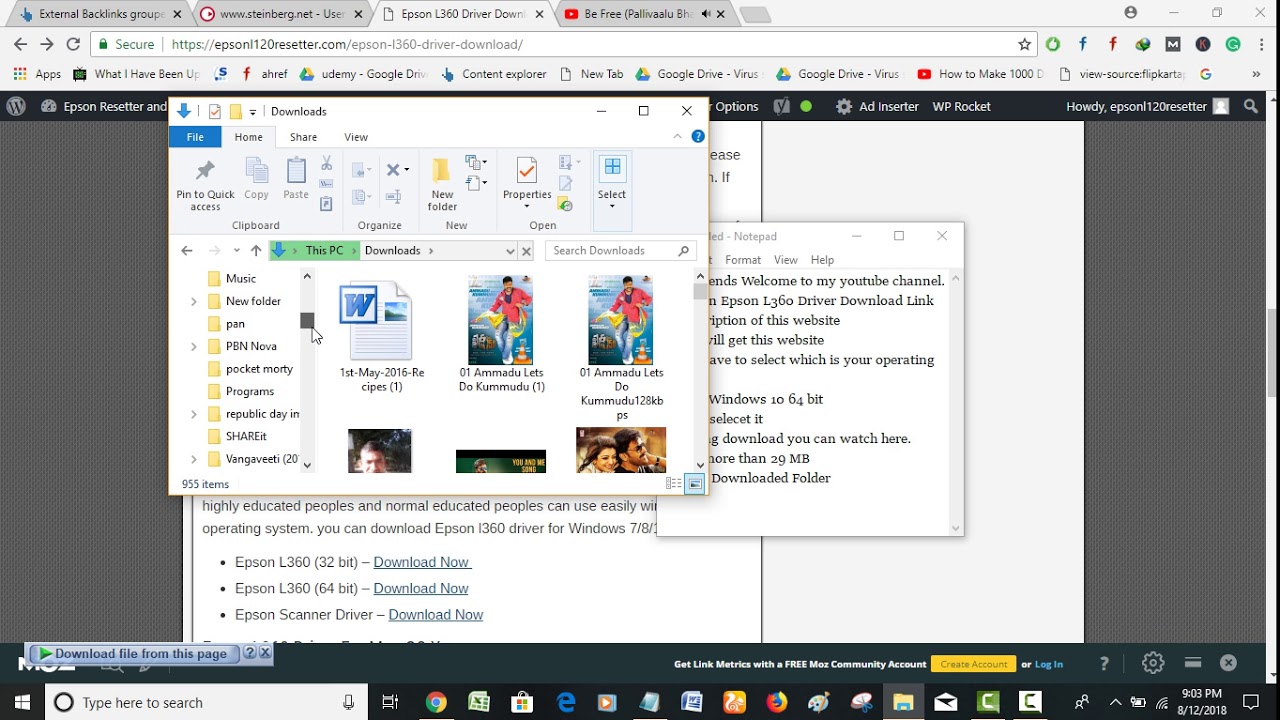Viewport: 1280px width, 720px height.
Task: Open the Delete dropdown arrow
Action: 407,170
